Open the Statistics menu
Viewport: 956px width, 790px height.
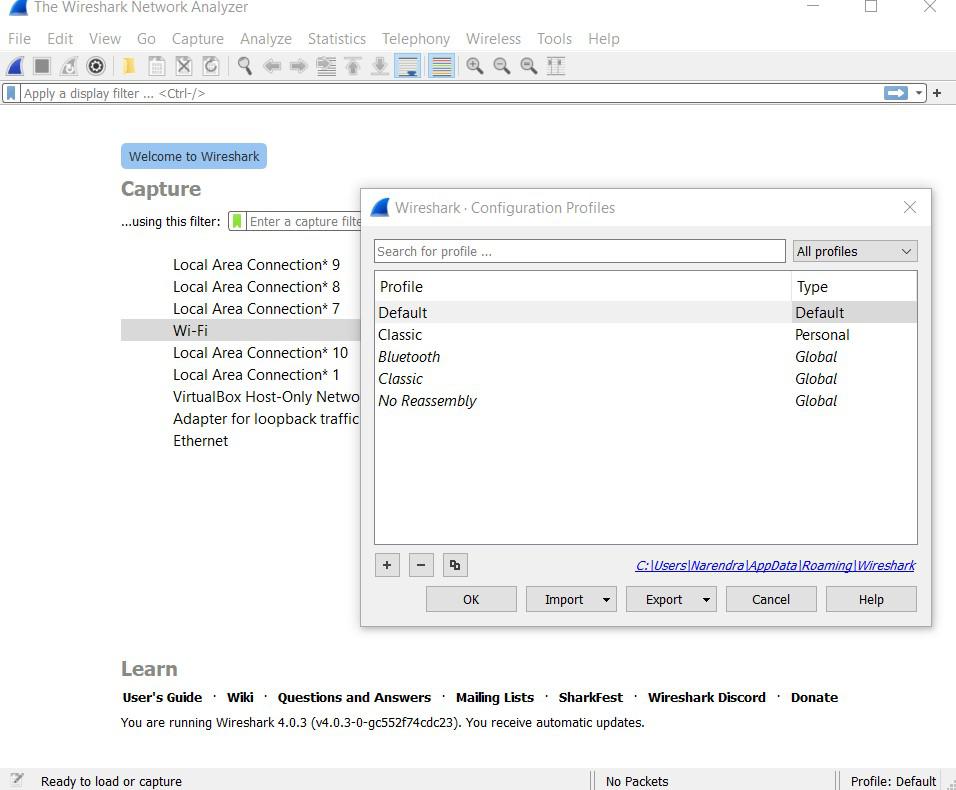pyautogui.click(x=337, y=38)
